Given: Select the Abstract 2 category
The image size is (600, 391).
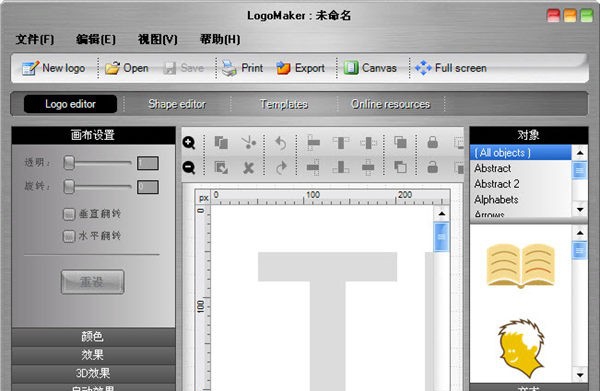Looking at the screenshot, I should point(520,184).
